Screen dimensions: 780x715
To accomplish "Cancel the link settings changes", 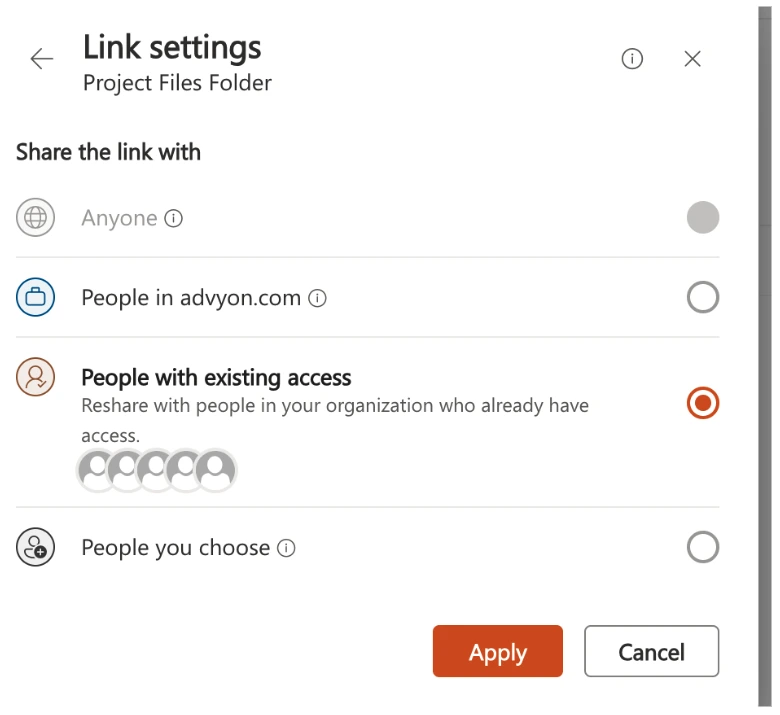I will 651,652.
